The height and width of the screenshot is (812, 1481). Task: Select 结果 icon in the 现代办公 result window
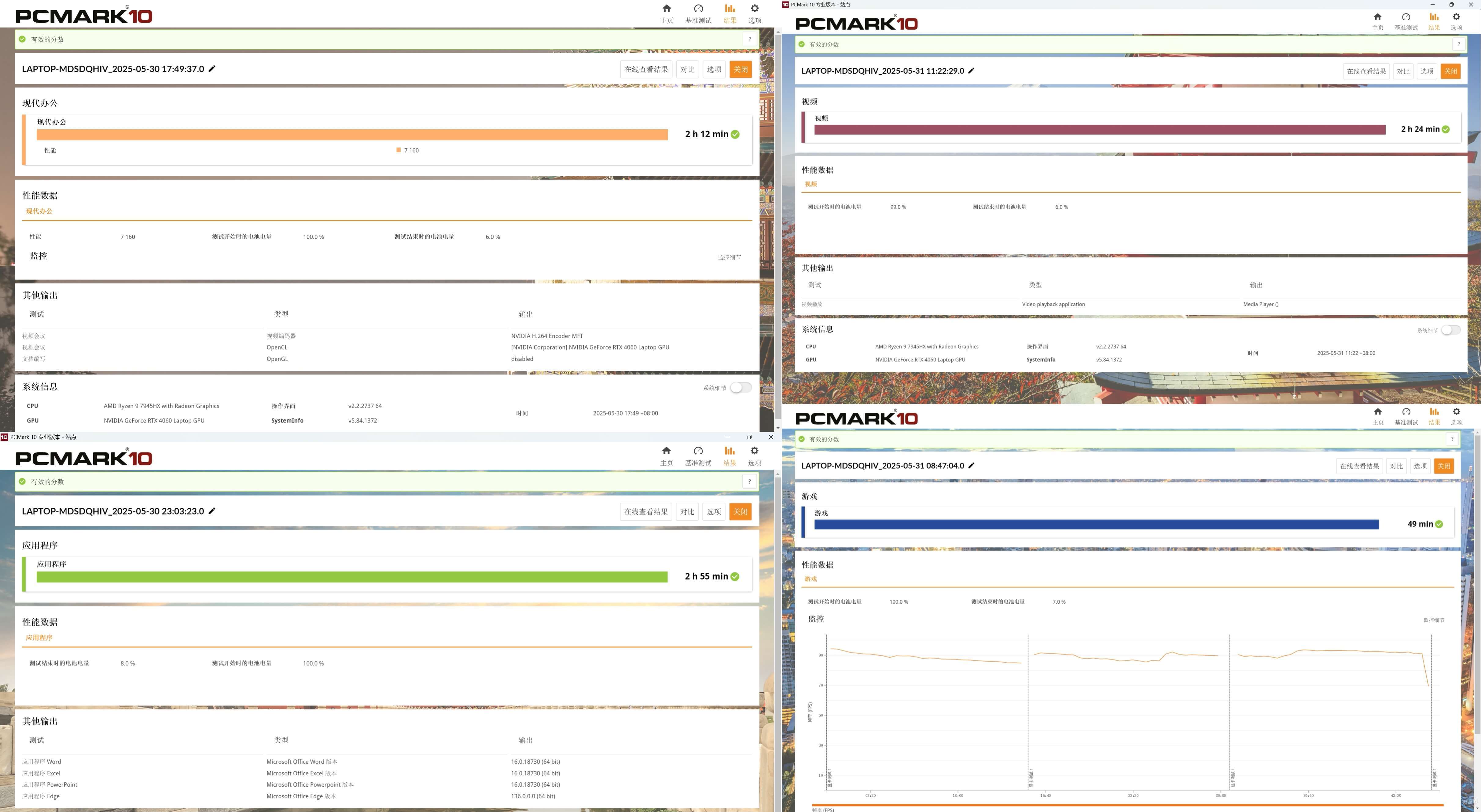(729, 14)
